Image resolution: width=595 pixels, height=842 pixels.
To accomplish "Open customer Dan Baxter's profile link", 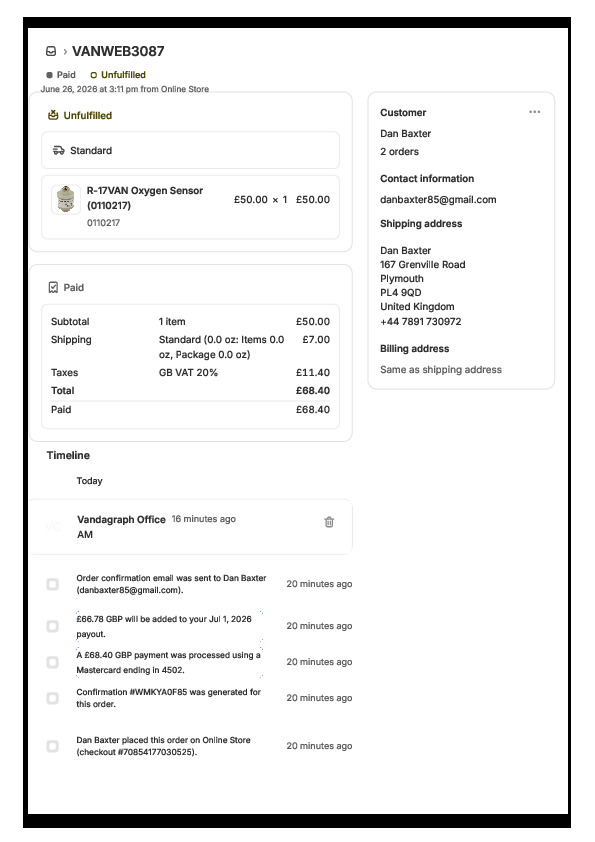I will 405,134.
